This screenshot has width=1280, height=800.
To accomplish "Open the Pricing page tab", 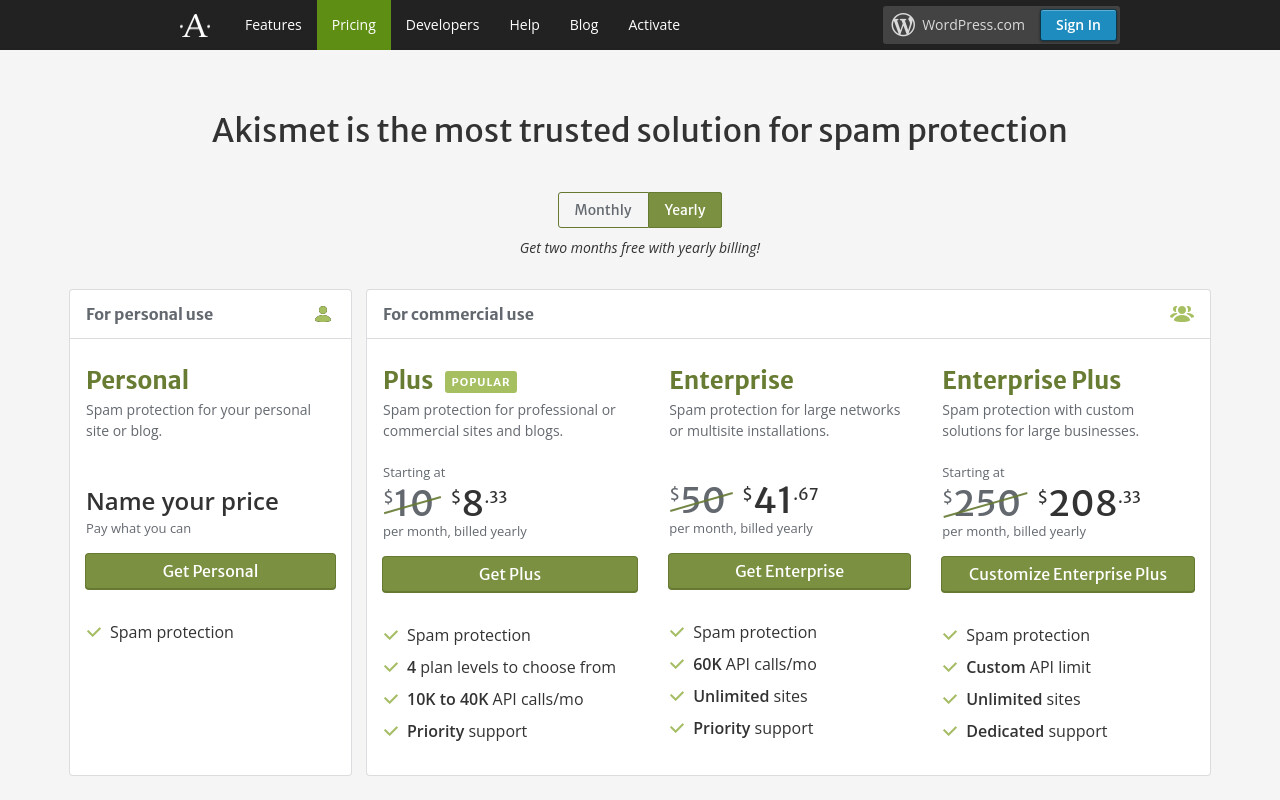I will [x=354, y=25].
